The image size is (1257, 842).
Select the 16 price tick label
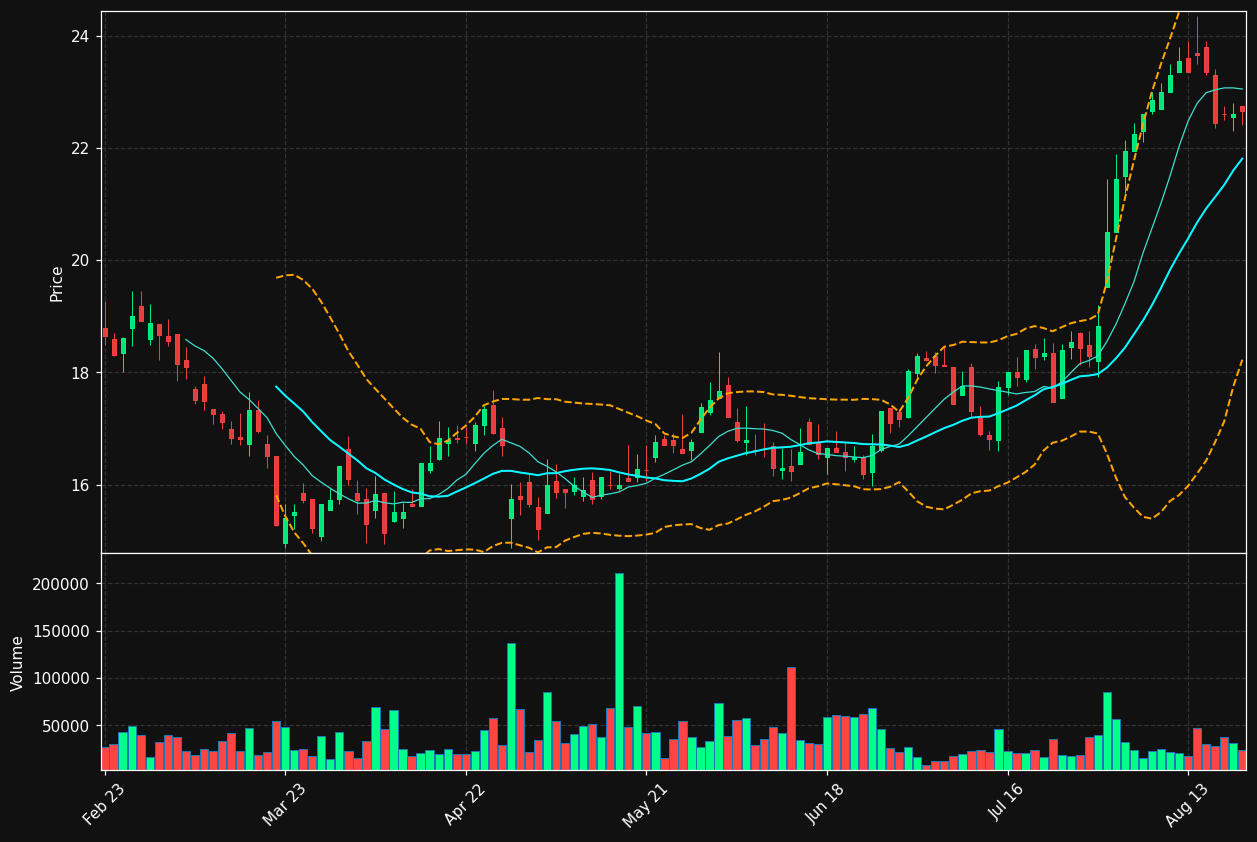tap(79, 486)
